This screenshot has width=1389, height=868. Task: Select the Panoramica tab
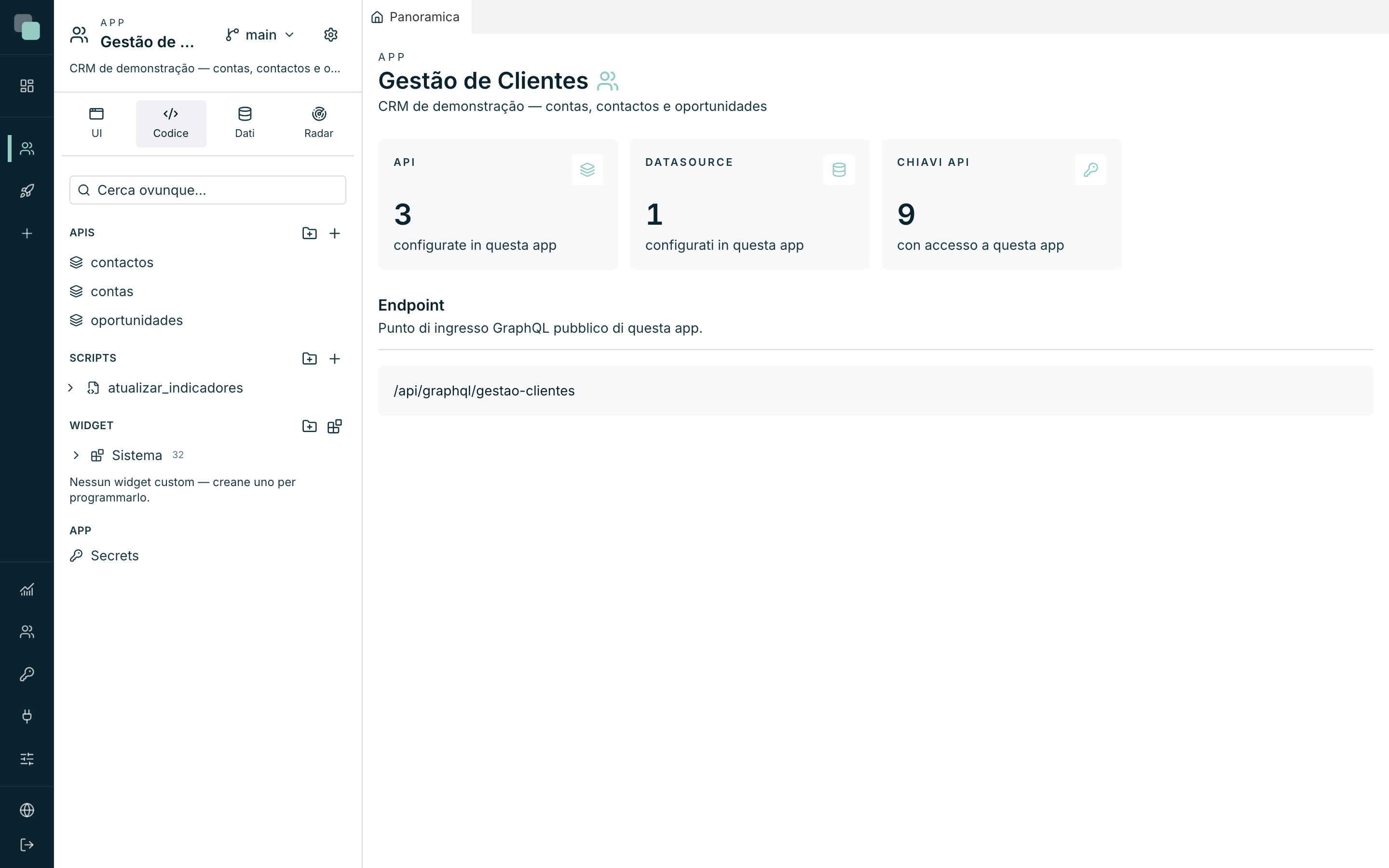[416, 17]
